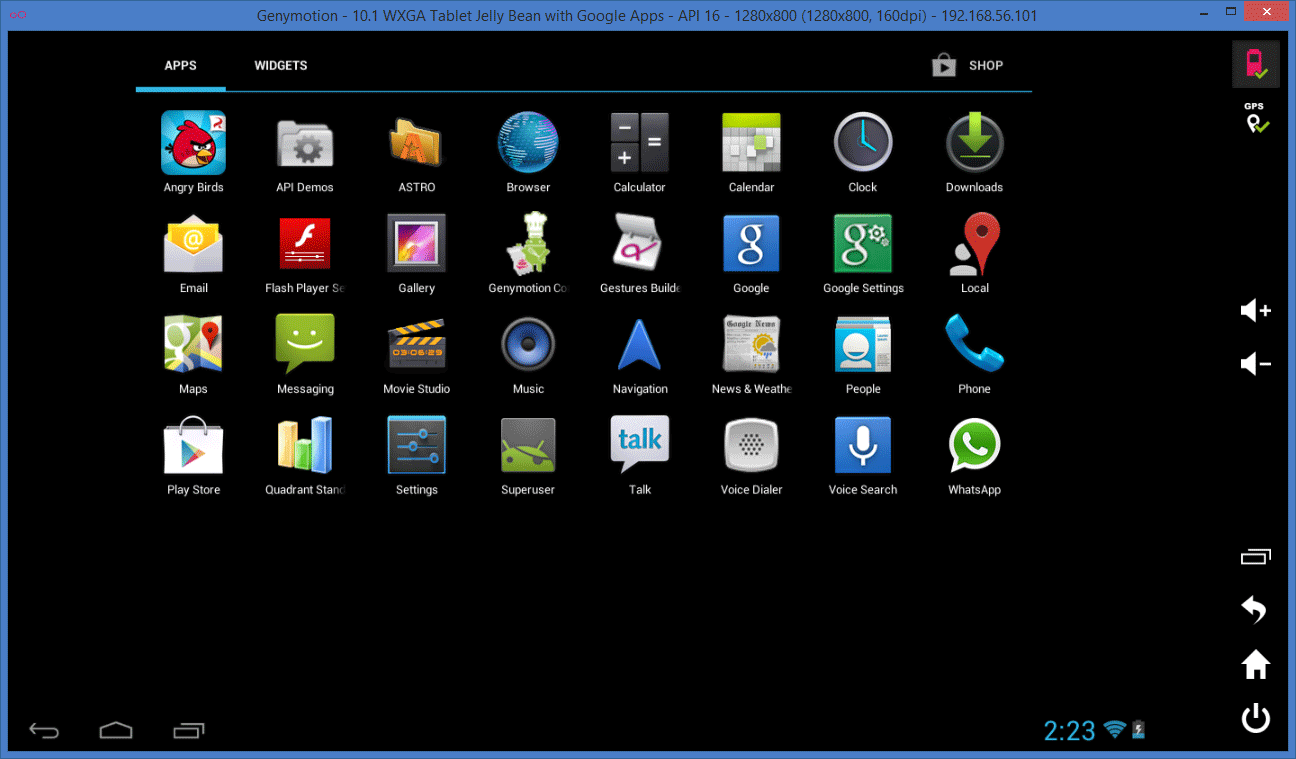Open the Browser app
The image size is (1296, 759).
pyautogui.click(x=528, y=143)
